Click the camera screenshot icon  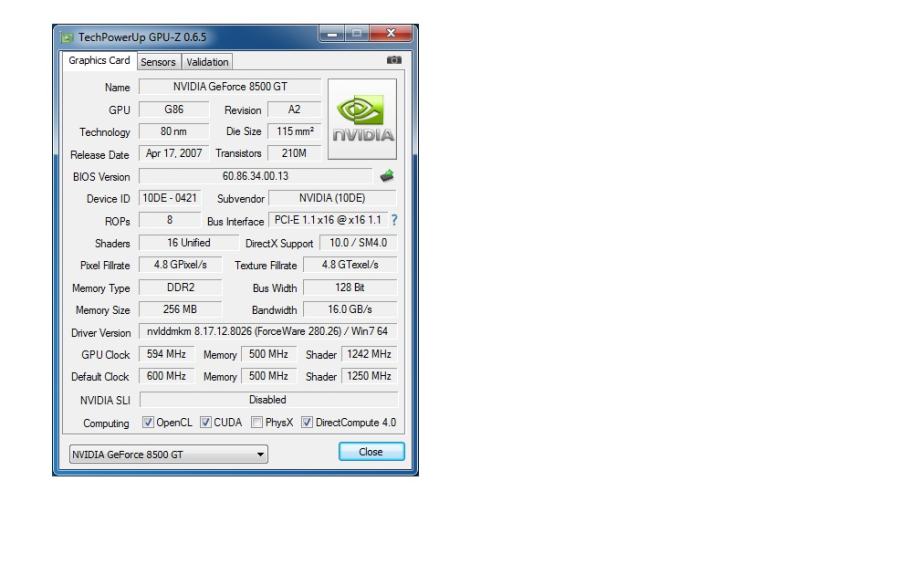click(x=394, y=60)
